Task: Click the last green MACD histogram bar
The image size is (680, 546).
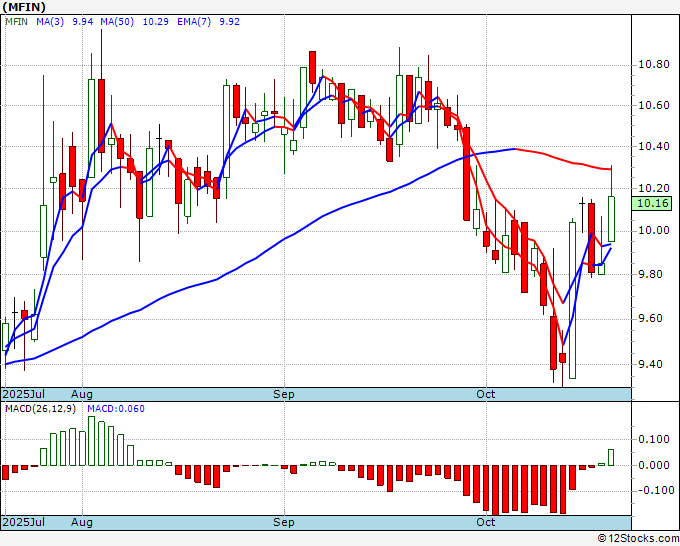Action: click(x=611, y=458)
